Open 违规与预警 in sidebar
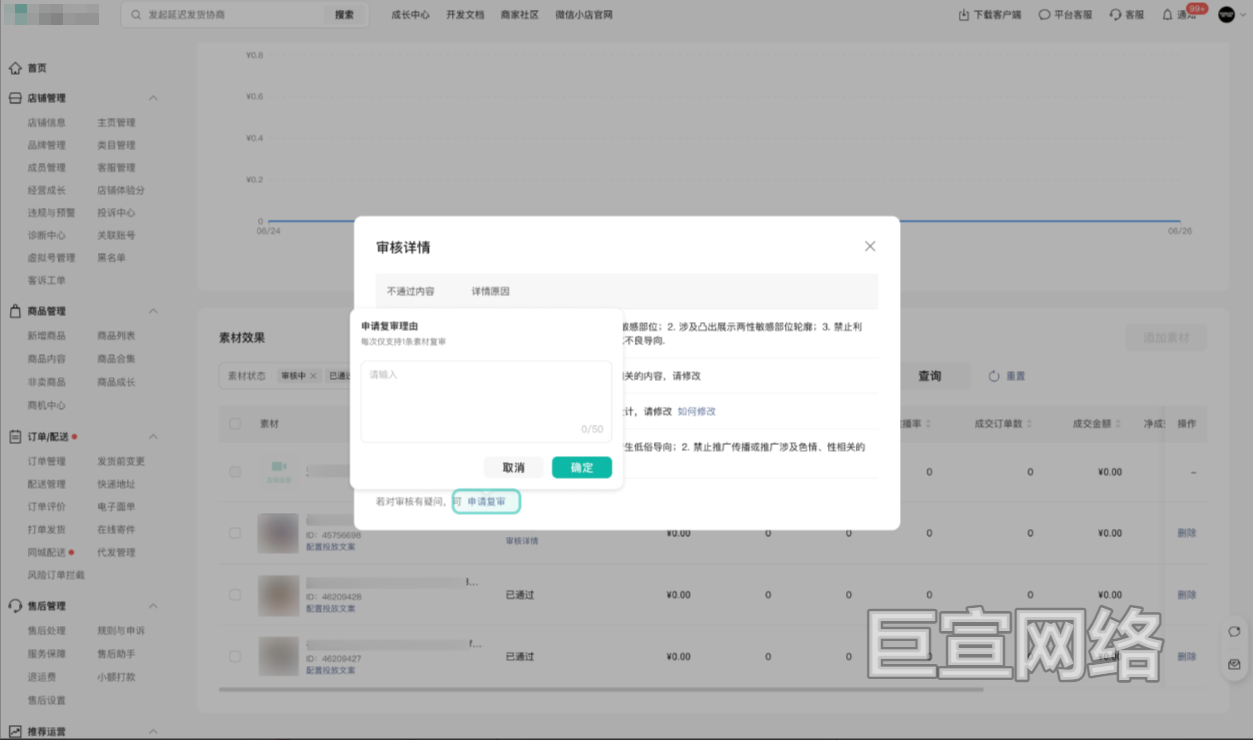 coord(51,213)
